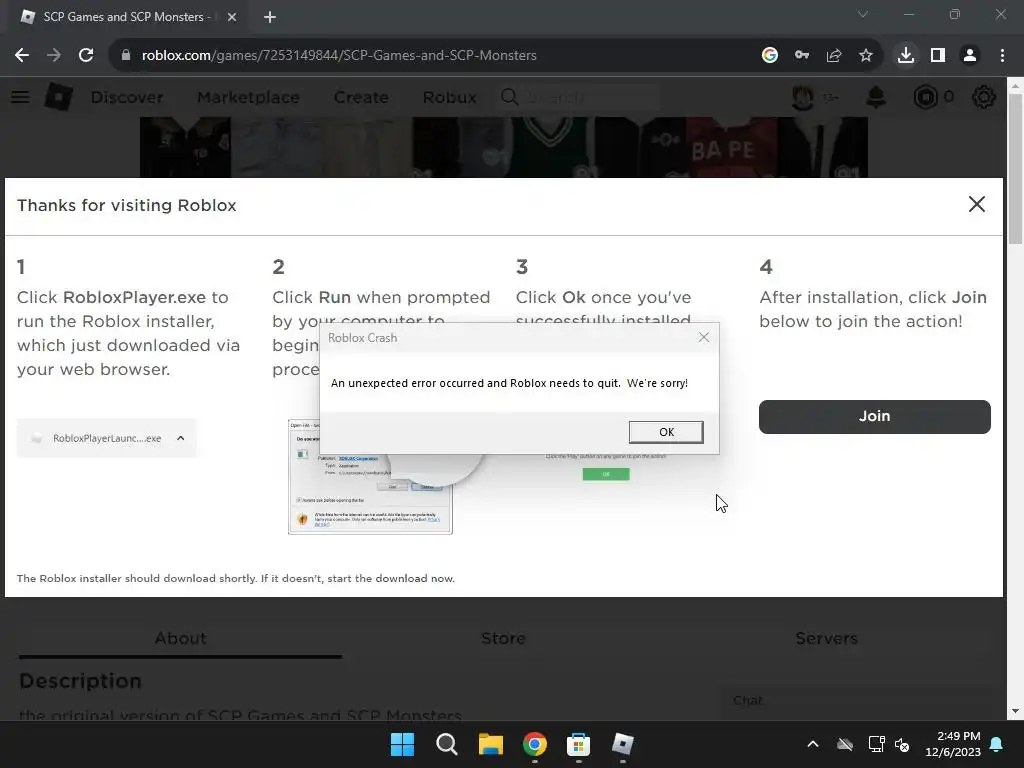Click the browser forward arrow
Screen dimensions: 1024x768
click(x=54, y=56)
